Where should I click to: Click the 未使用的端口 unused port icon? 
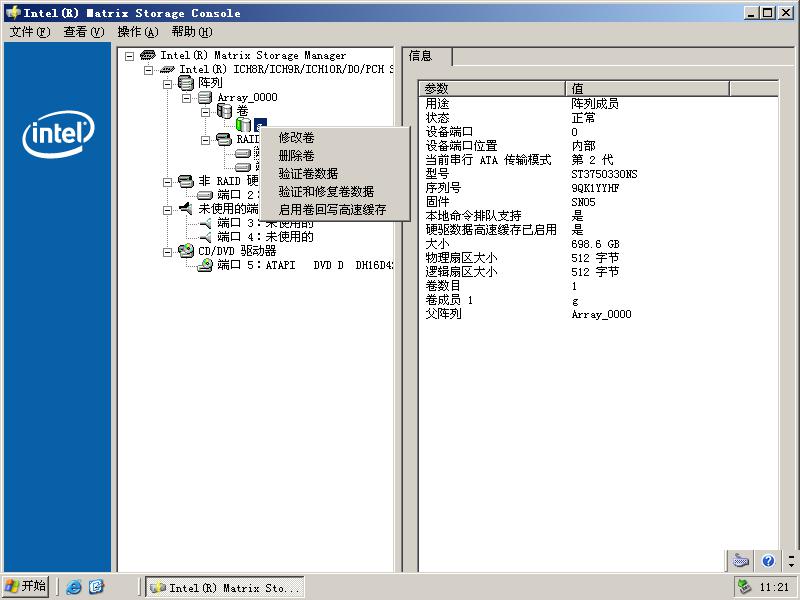[x=186, y=209]
